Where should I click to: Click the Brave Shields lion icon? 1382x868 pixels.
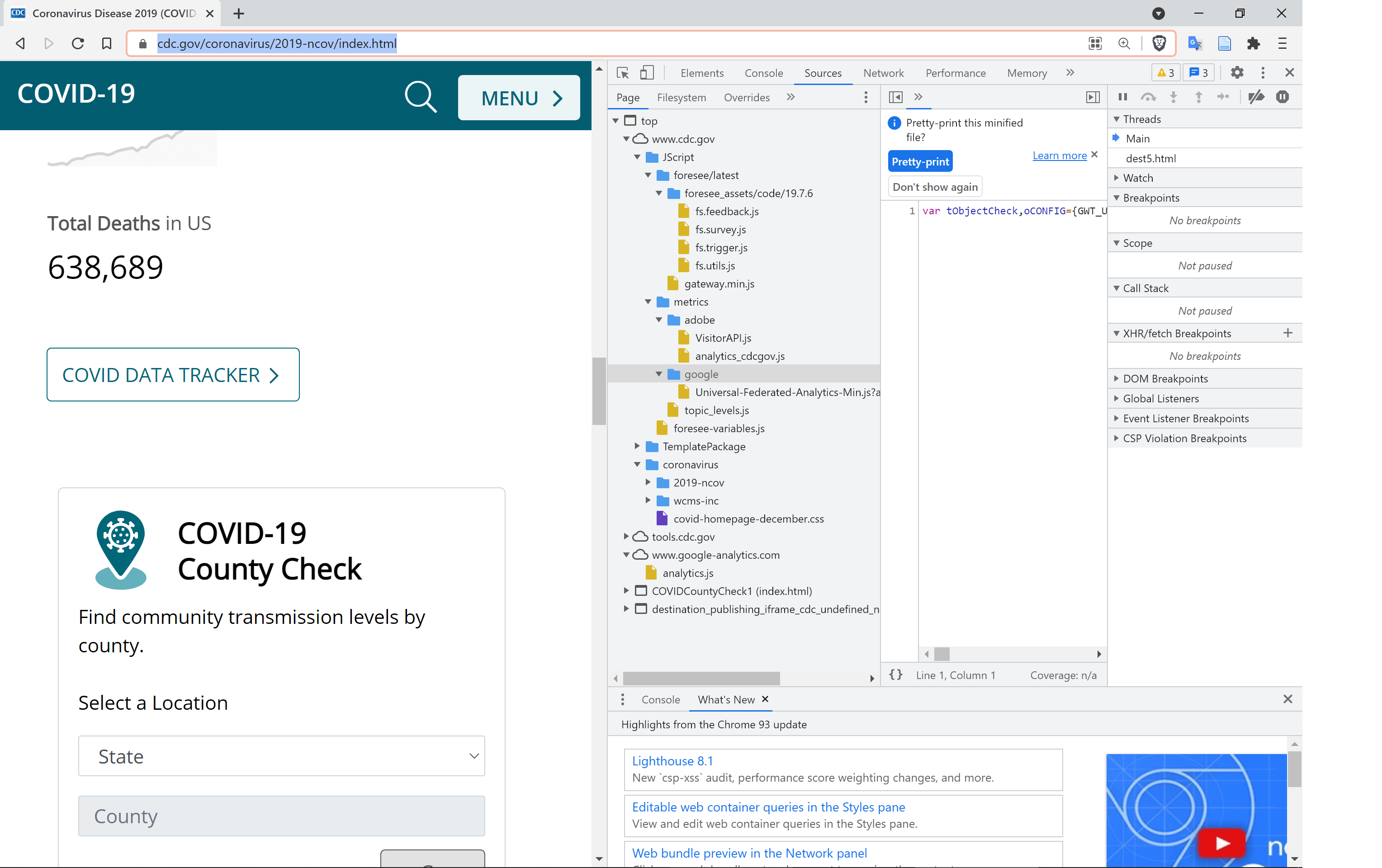point(1159,43)
